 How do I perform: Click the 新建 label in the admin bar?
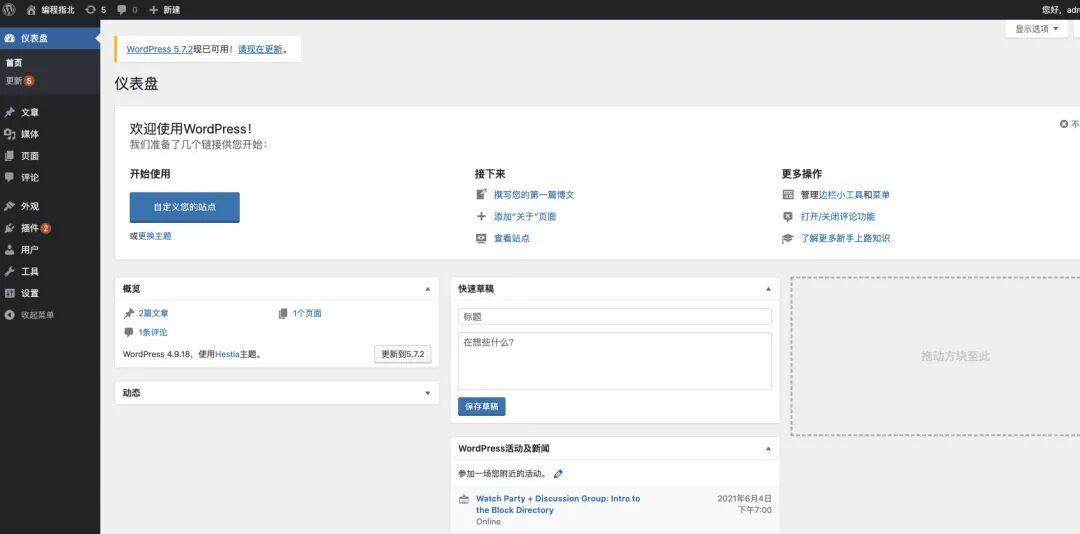pyautogui.click(x=172, y=10)
